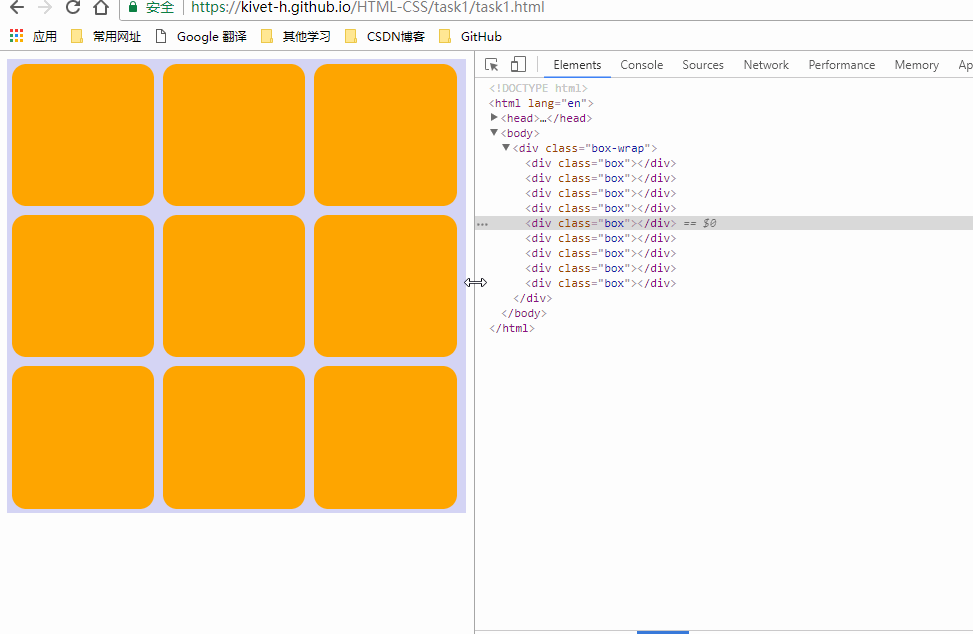Activate the inspect element picker tool
The width and height of the screenshot is (973, 634).
[492, 65]
